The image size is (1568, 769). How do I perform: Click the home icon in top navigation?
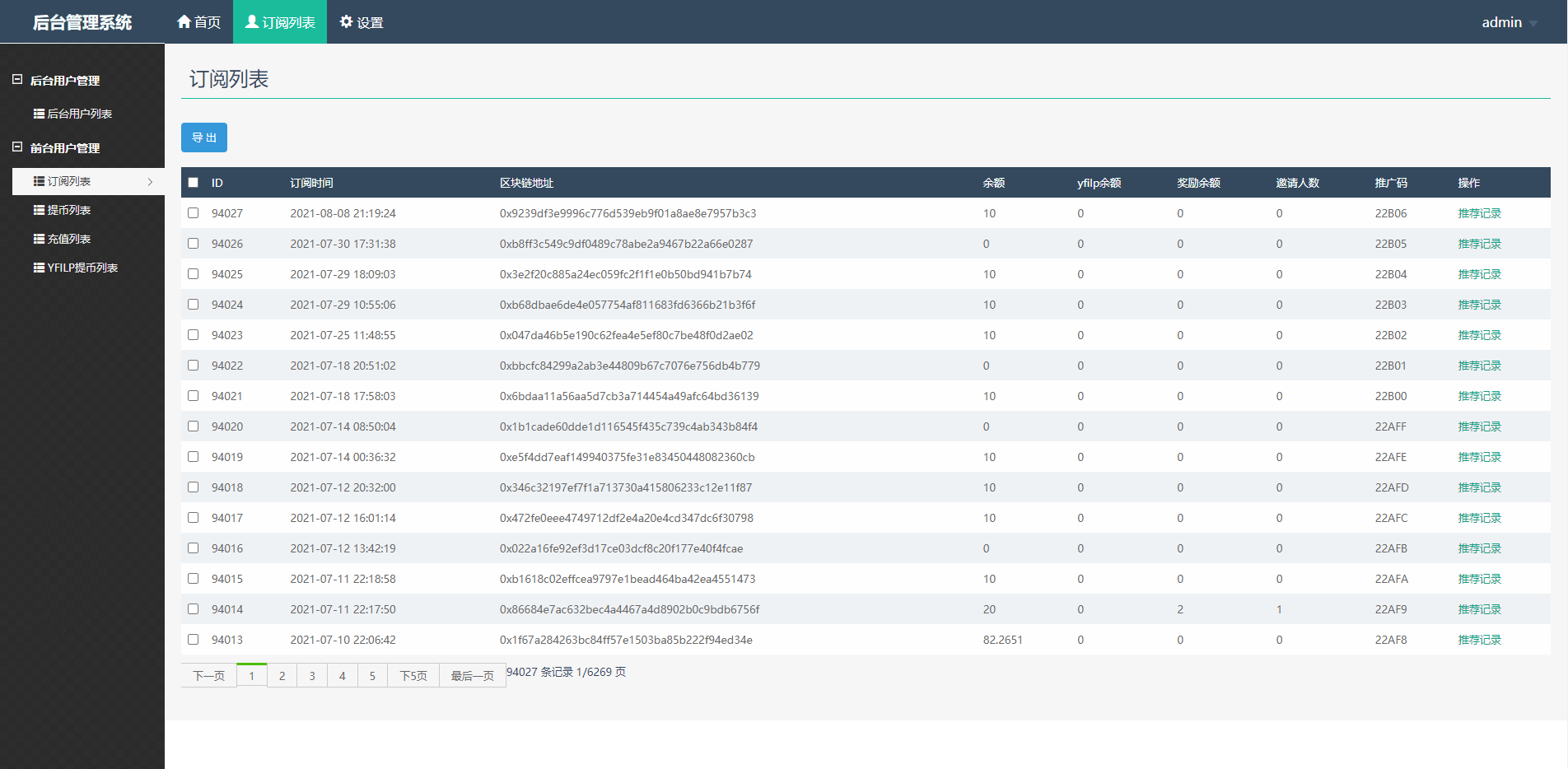[x=184, y=21]
